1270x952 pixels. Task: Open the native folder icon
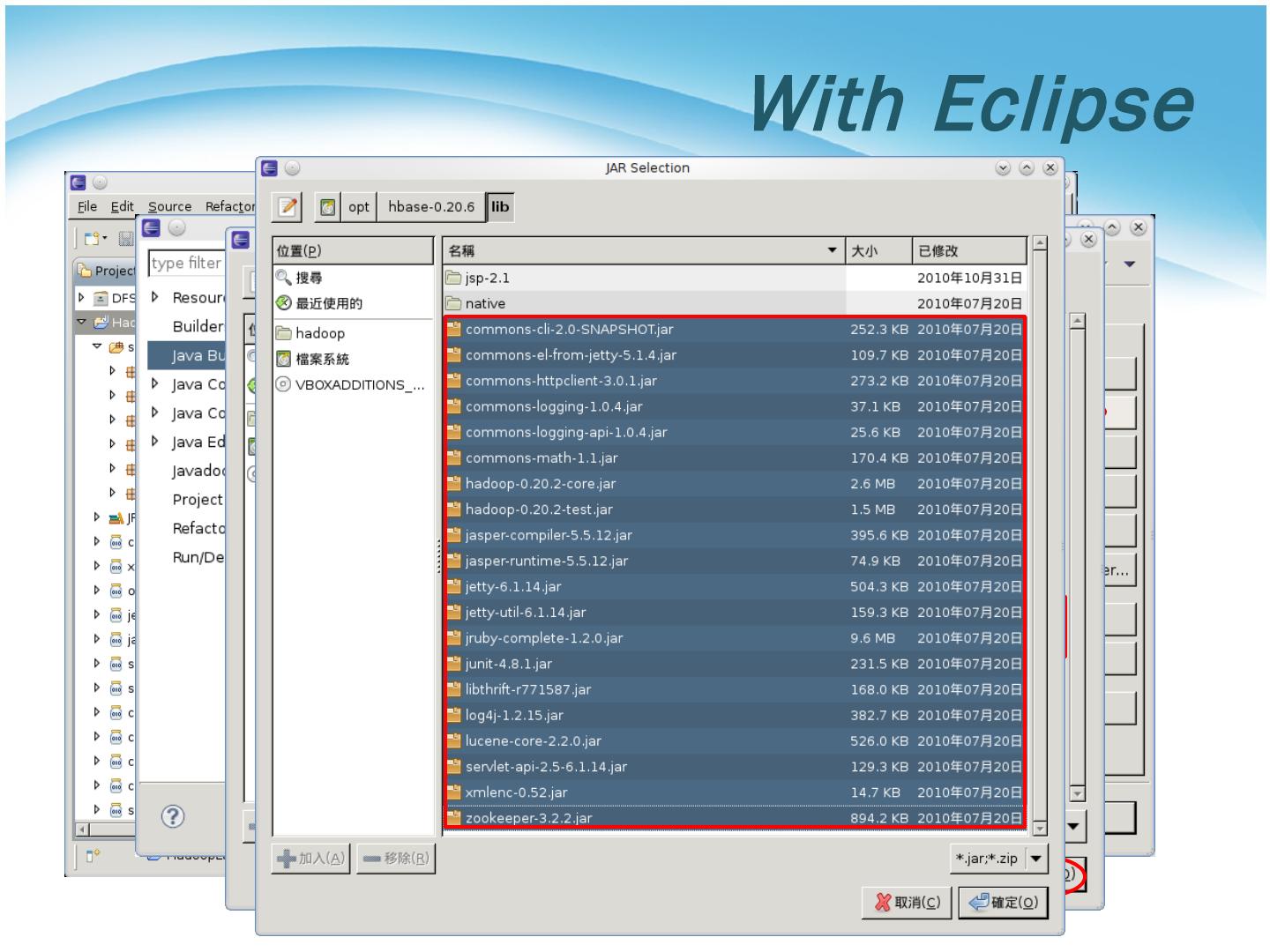click(454, 303)
